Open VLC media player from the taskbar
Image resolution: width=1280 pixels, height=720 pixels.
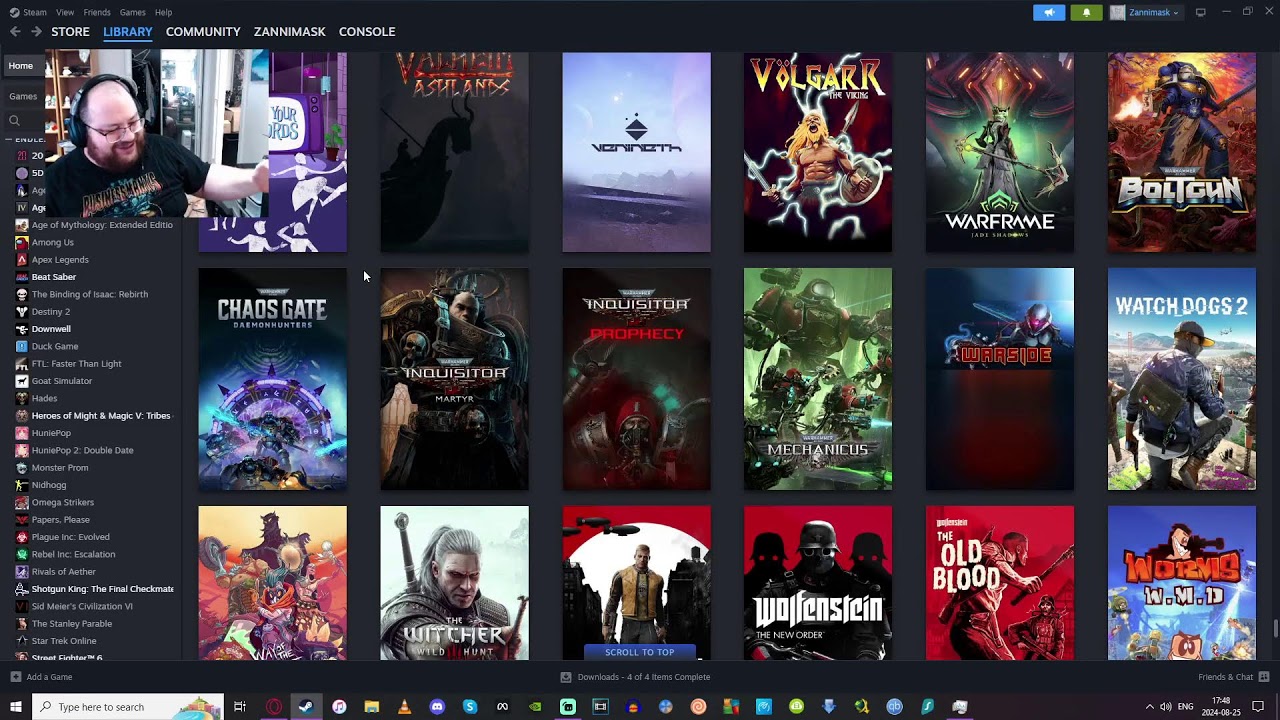point(404,707)
